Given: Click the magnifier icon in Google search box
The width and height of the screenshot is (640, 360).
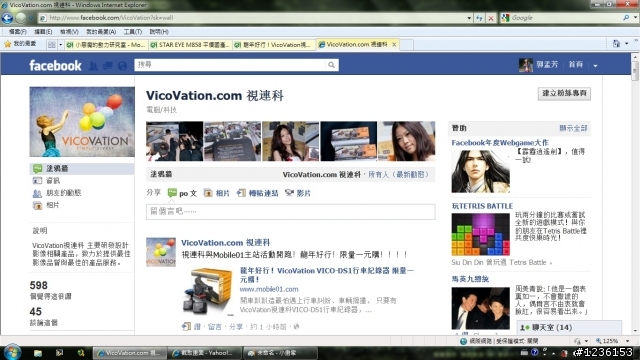Looking at the screenshot, I should (626, 18).
